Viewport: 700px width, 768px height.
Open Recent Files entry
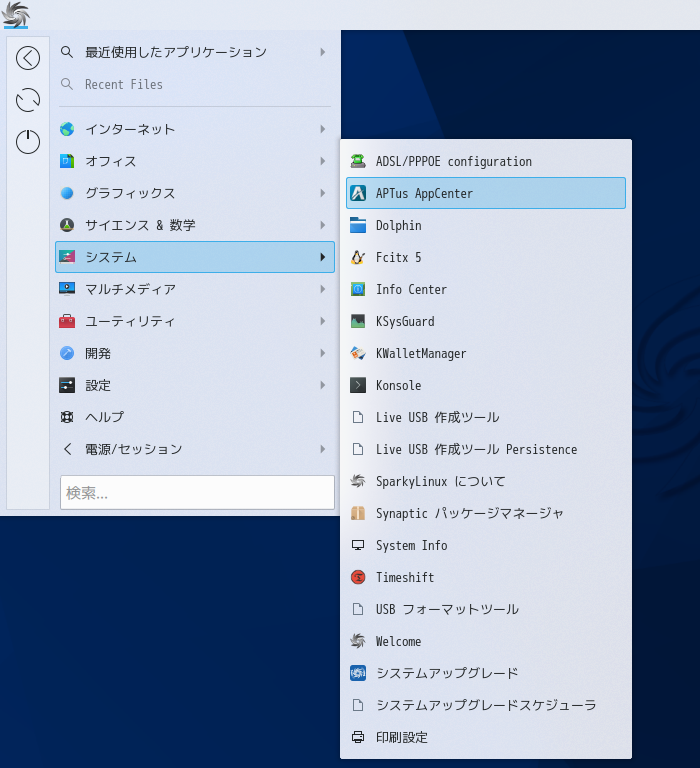coord(195,84)
